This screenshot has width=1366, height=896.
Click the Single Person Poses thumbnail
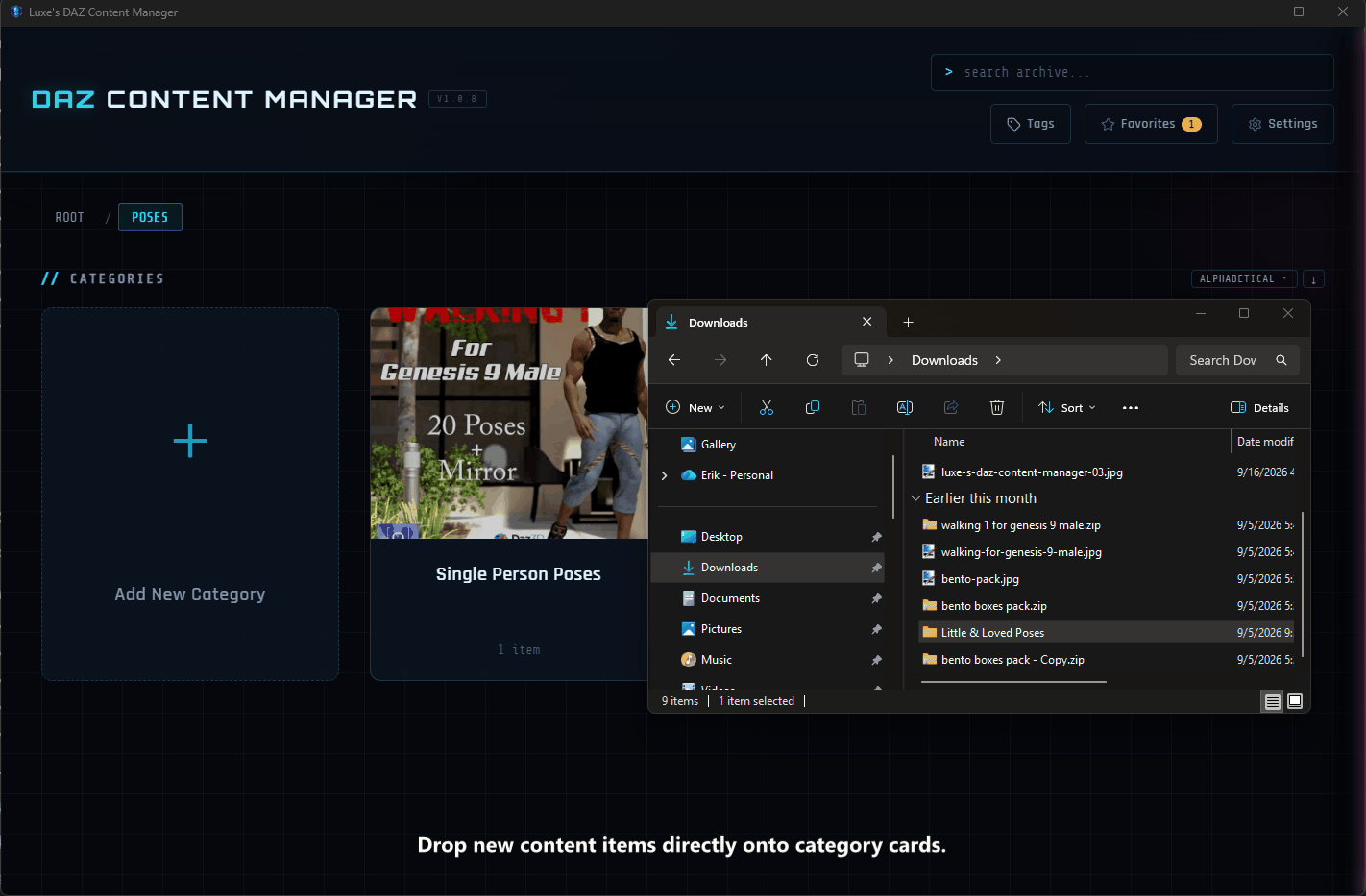pyautogui.click(x=509, y=424)
